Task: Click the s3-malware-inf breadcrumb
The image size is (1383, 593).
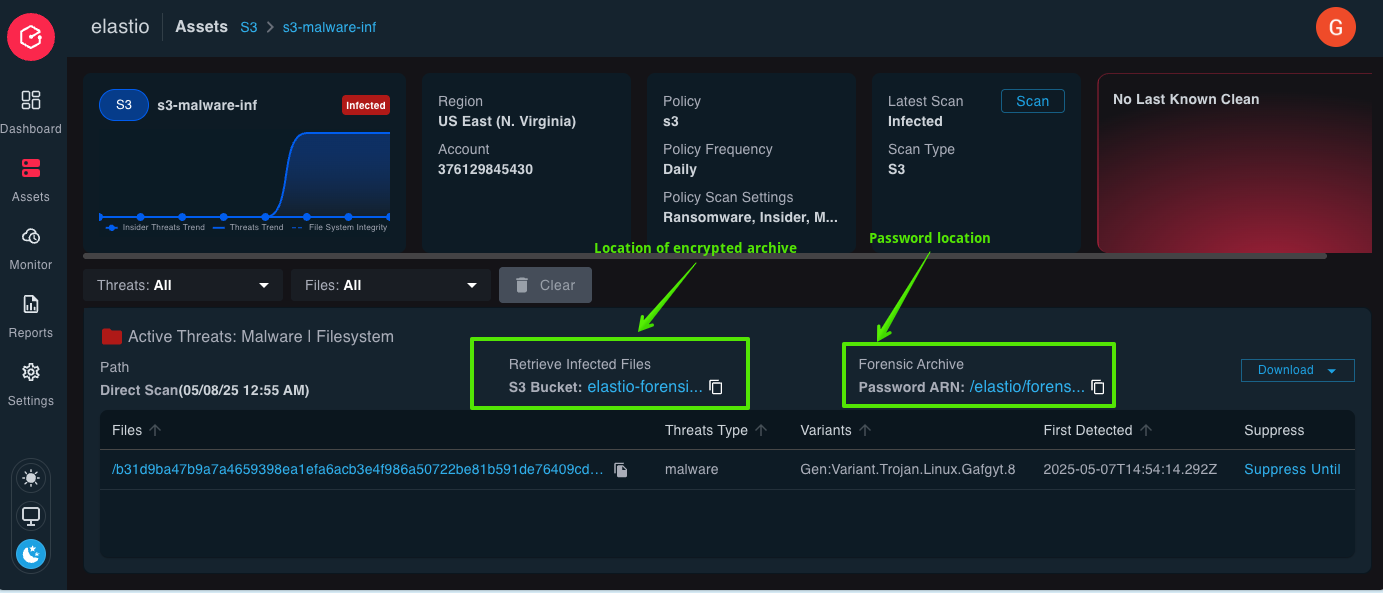Action: point(330,27)
